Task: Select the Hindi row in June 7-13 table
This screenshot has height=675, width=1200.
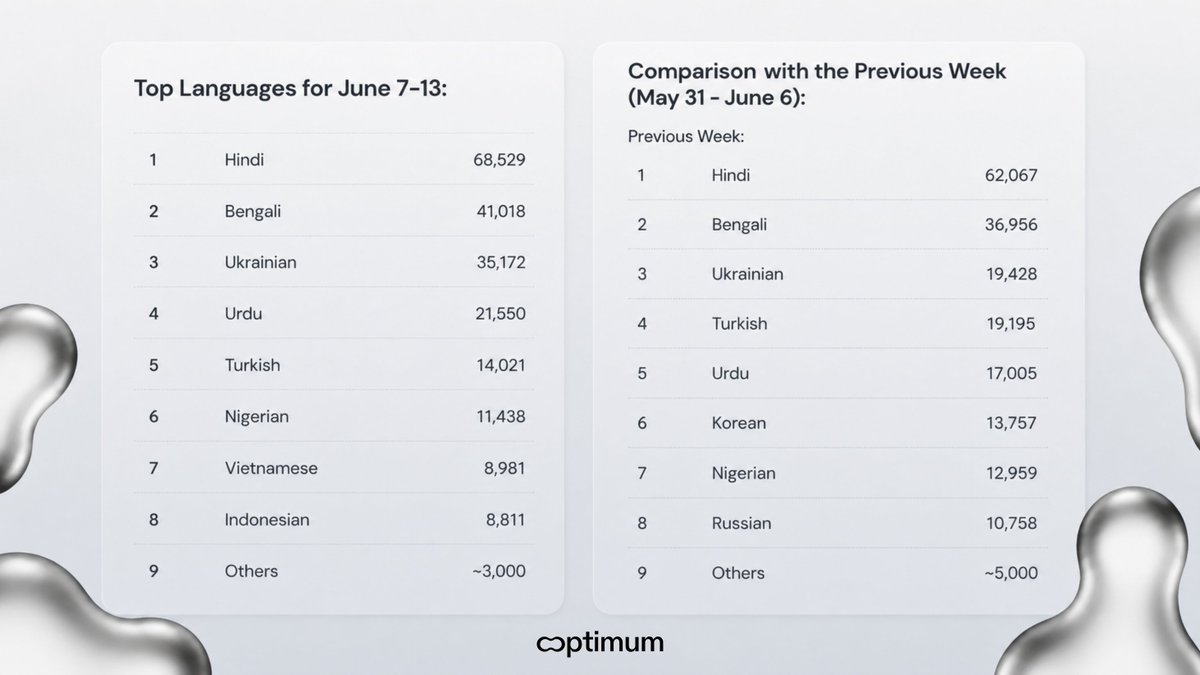Action: (x=333, y=159)
